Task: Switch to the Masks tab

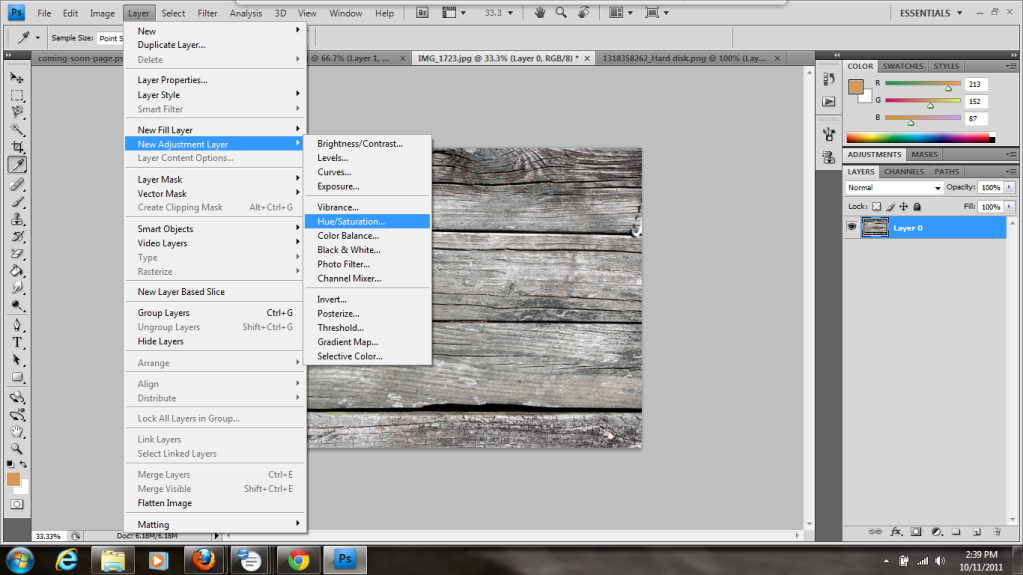Action: (x=924, y=155)
